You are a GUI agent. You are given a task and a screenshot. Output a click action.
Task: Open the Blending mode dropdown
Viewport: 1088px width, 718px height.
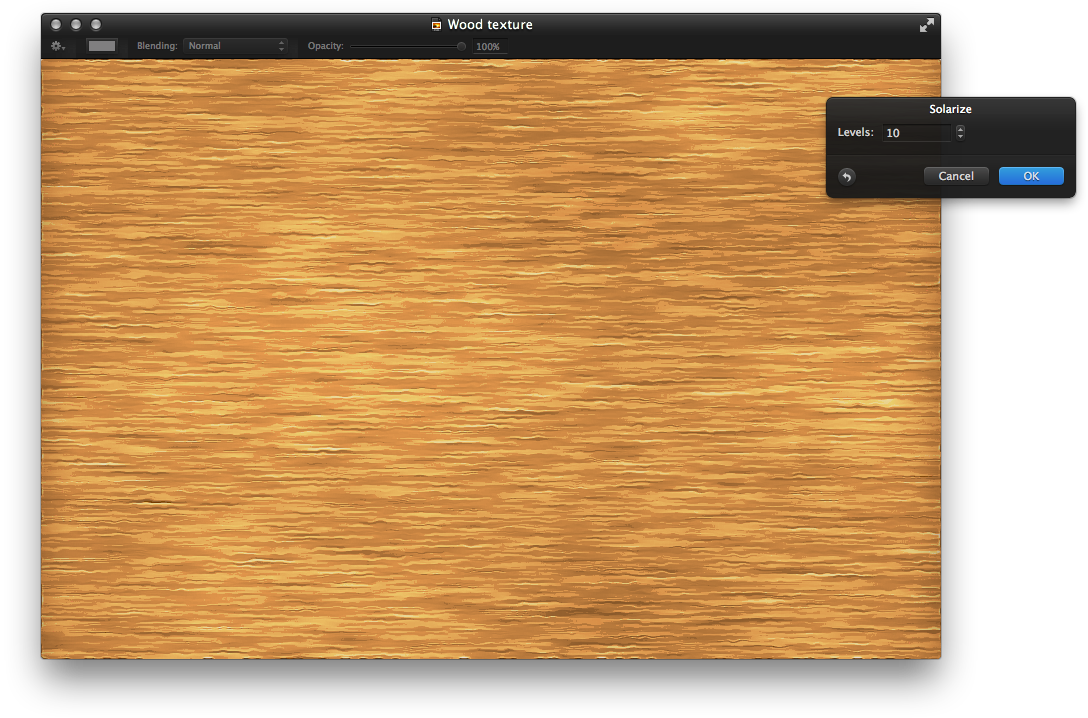point(235,45)
